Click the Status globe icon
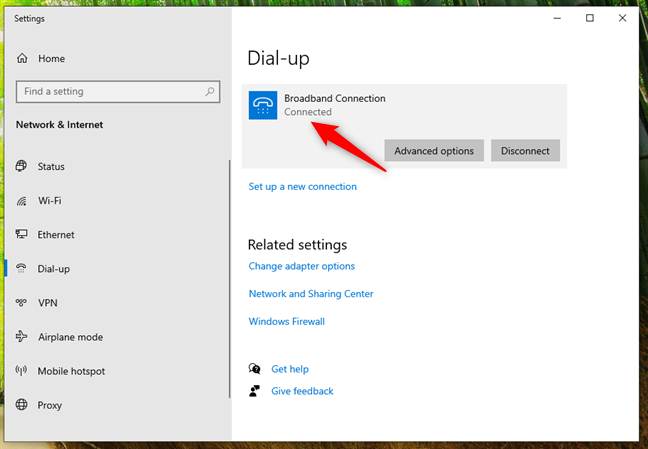The width and height of the screenshot is (648, 449). click(x=21, y=166)
